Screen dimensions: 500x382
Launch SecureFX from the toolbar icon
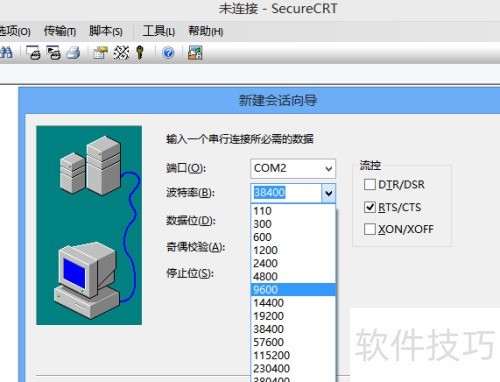coord(195,53)
